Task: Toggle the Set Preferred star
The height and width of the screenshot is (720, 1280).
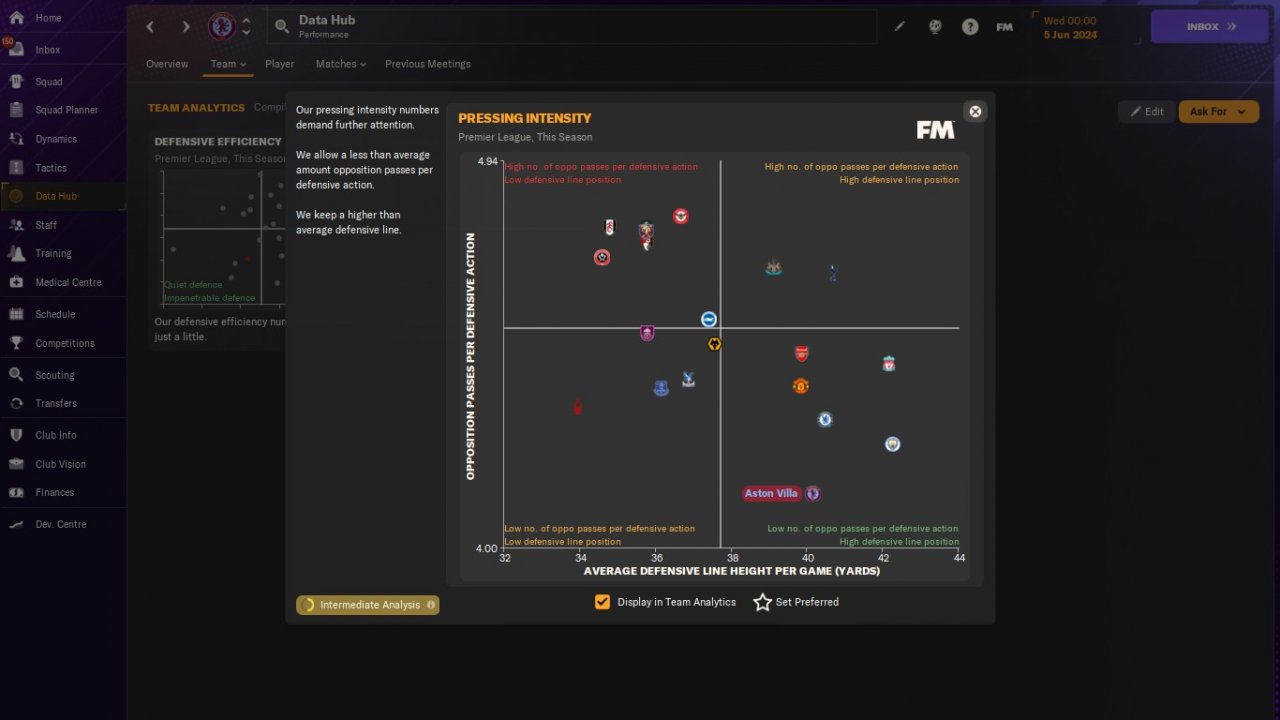Action: pyautogui.click(x=762, y=602)
